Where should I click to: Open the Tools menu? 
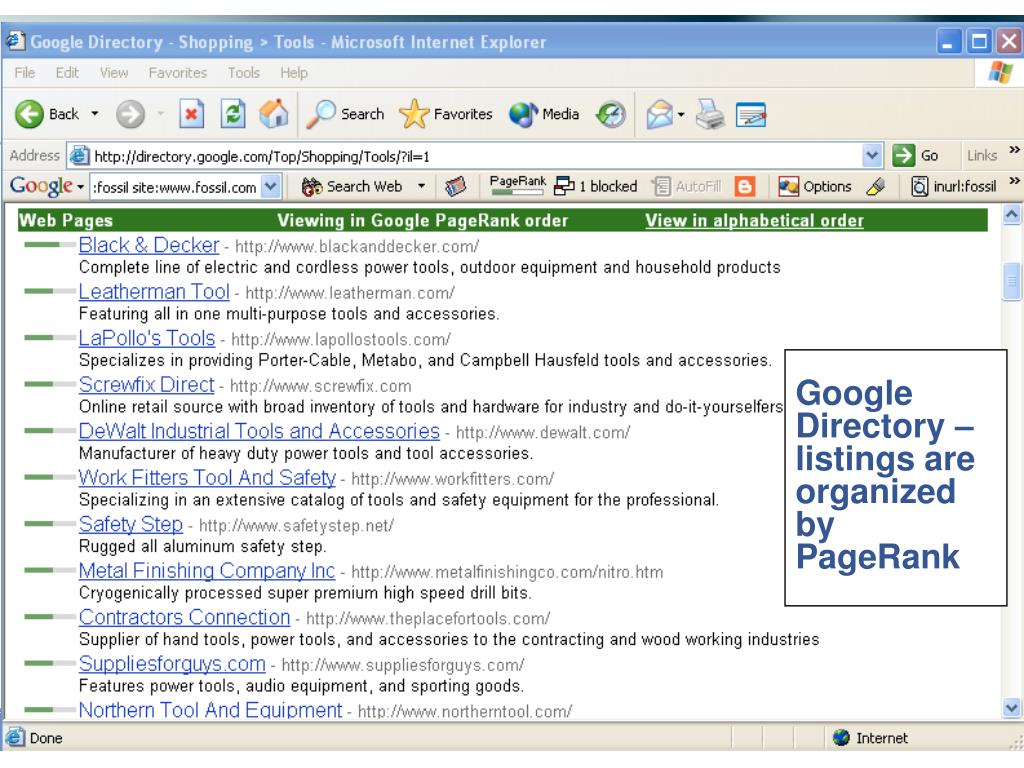244,72
